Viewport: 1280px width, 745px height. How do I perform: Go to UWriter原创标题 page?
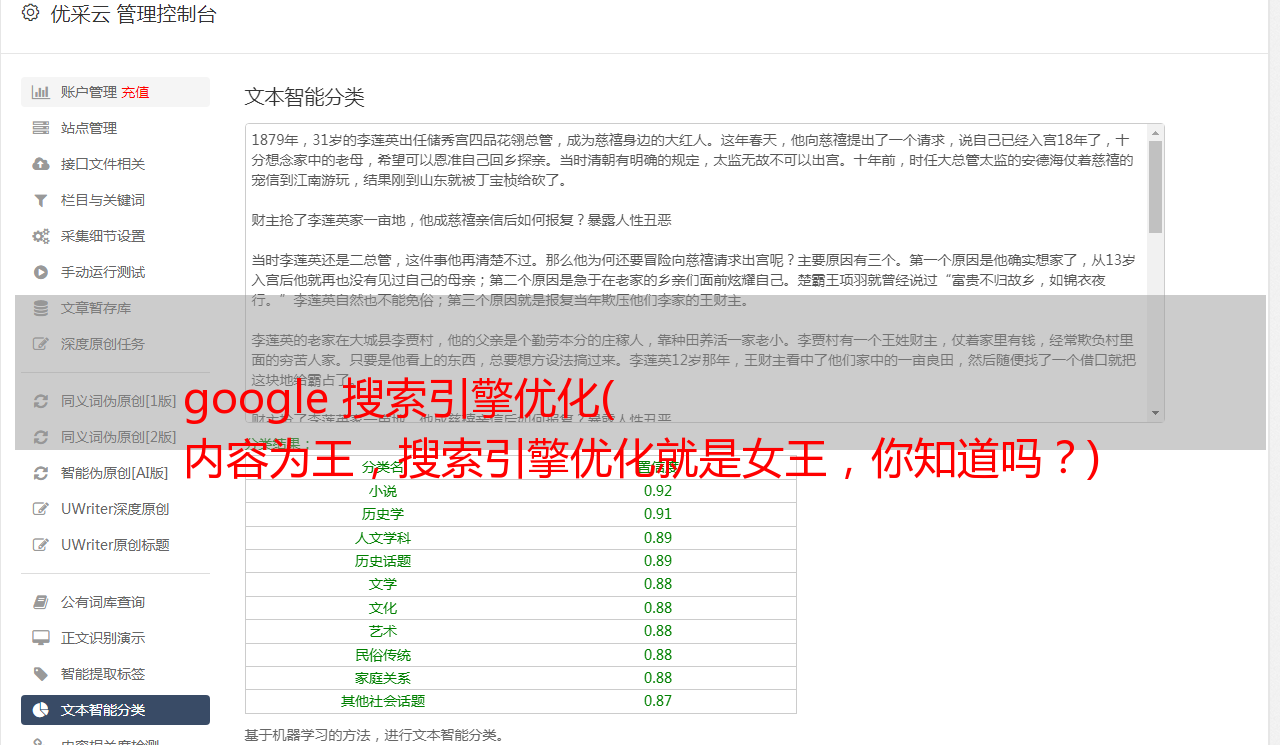(115, 545)
